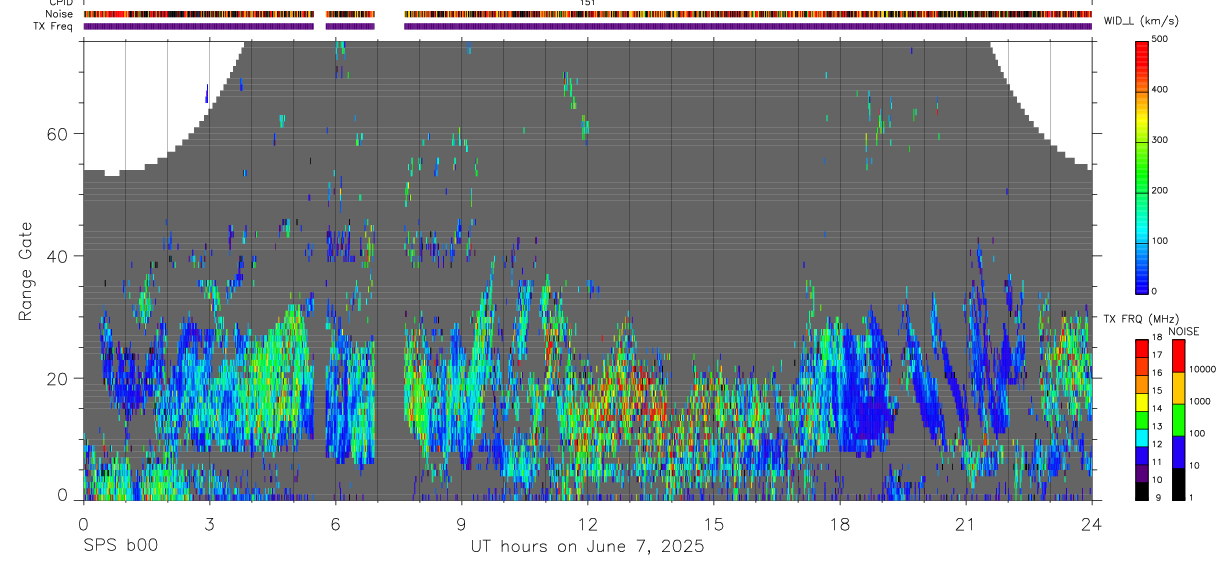Screen dimensions: 1228x567
Task: Click the 14 label on TX FRQ legend
Action: (1156, 408)
